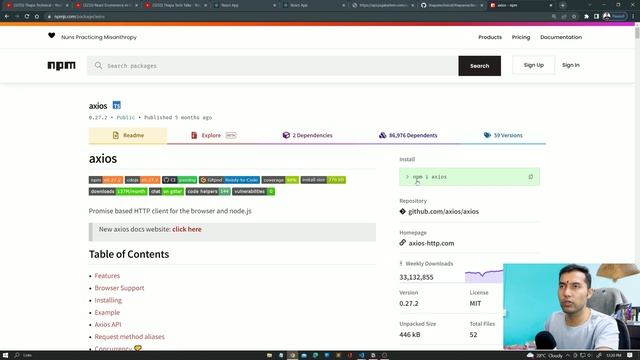This screenshot has width=640, height=360.
Task: Open a new browser tab
Action: click(x=562, y=5)
